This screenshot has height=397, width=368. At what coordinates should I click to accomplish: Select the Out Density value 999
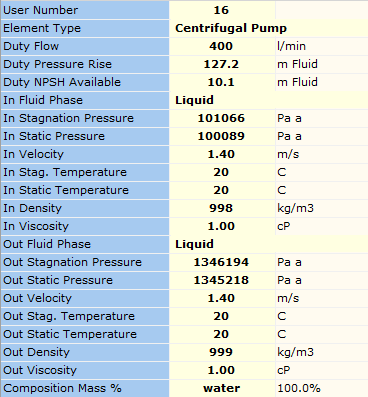221,352
